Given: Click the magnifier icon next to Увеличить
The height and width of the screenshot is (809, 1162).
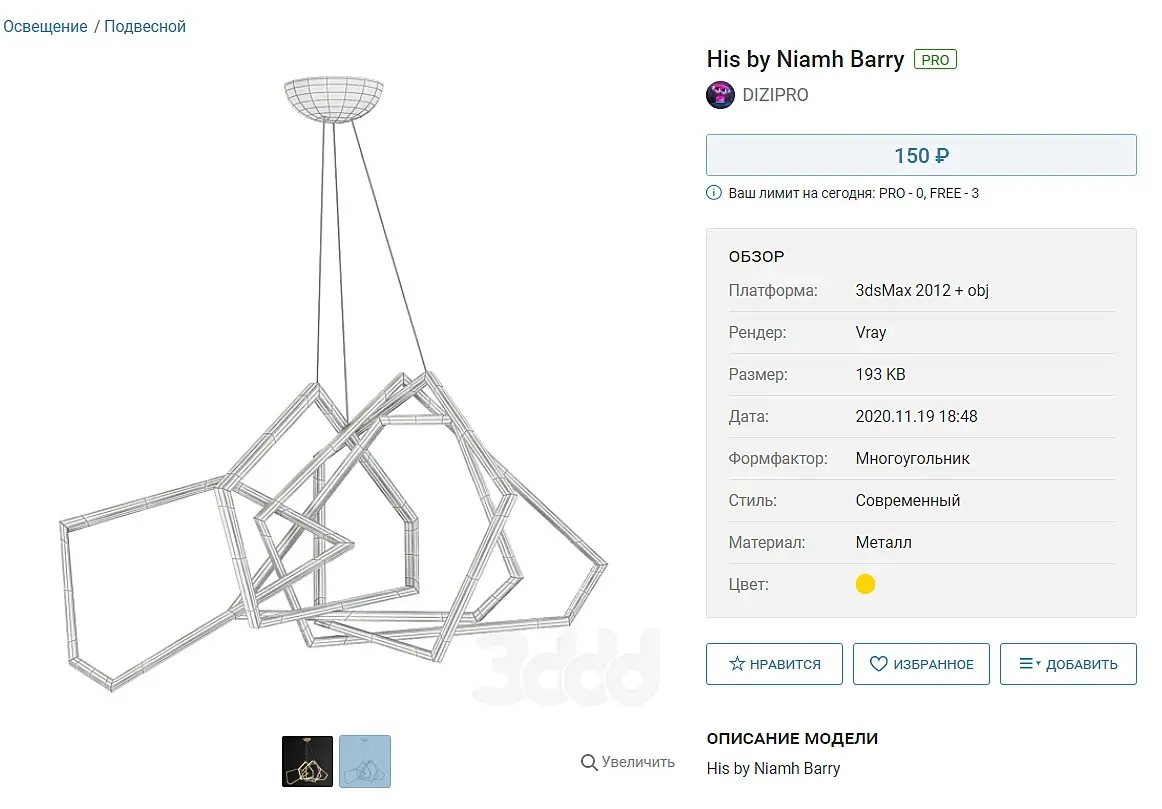Looking at the screenshot, I should pyautogui.click(x=589, y=762).
